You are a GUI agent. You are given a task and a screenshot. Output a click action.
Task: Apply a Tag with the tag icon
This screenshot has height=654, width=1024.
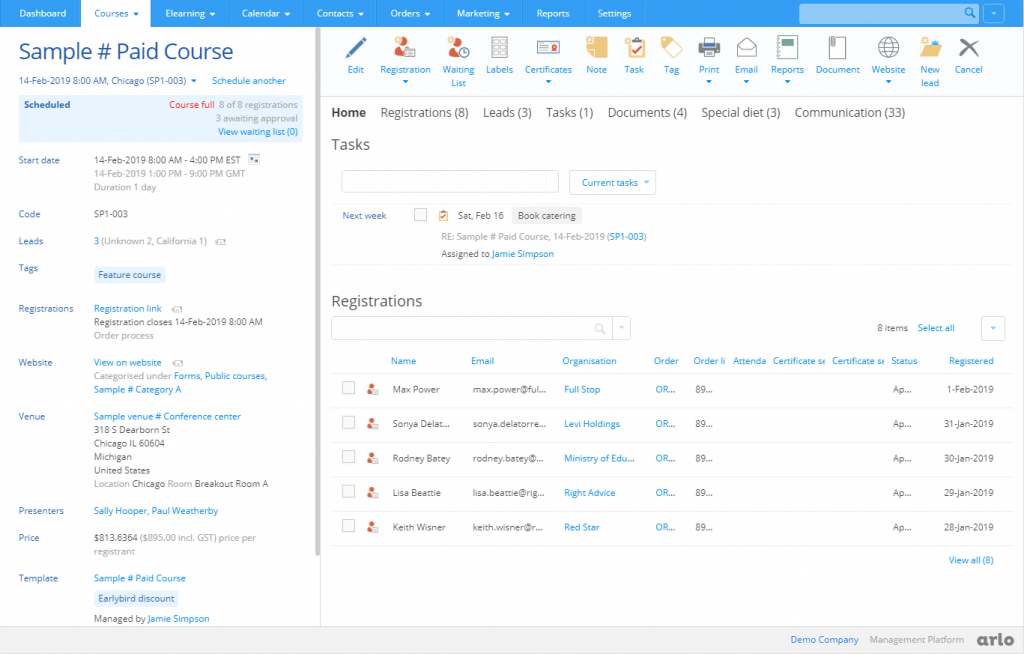[x=671, y=50]
